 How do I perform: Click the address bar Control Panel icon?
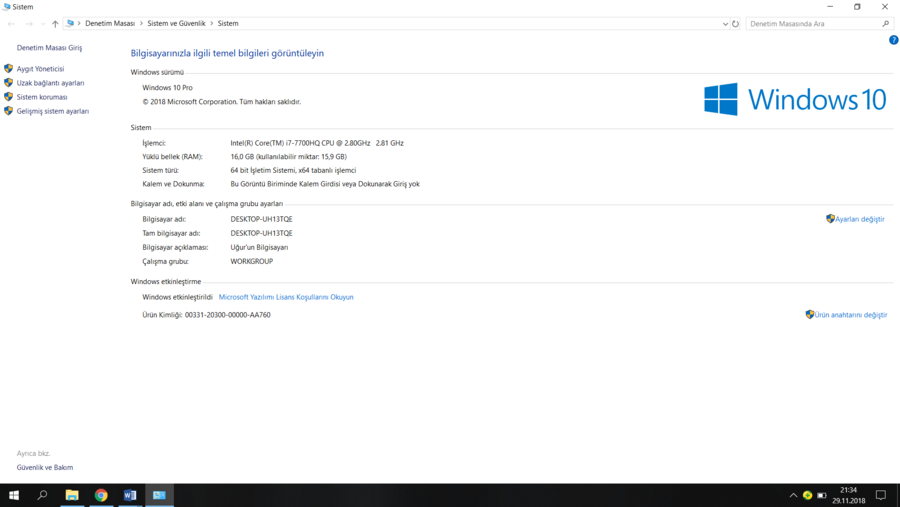coord(70,24)
